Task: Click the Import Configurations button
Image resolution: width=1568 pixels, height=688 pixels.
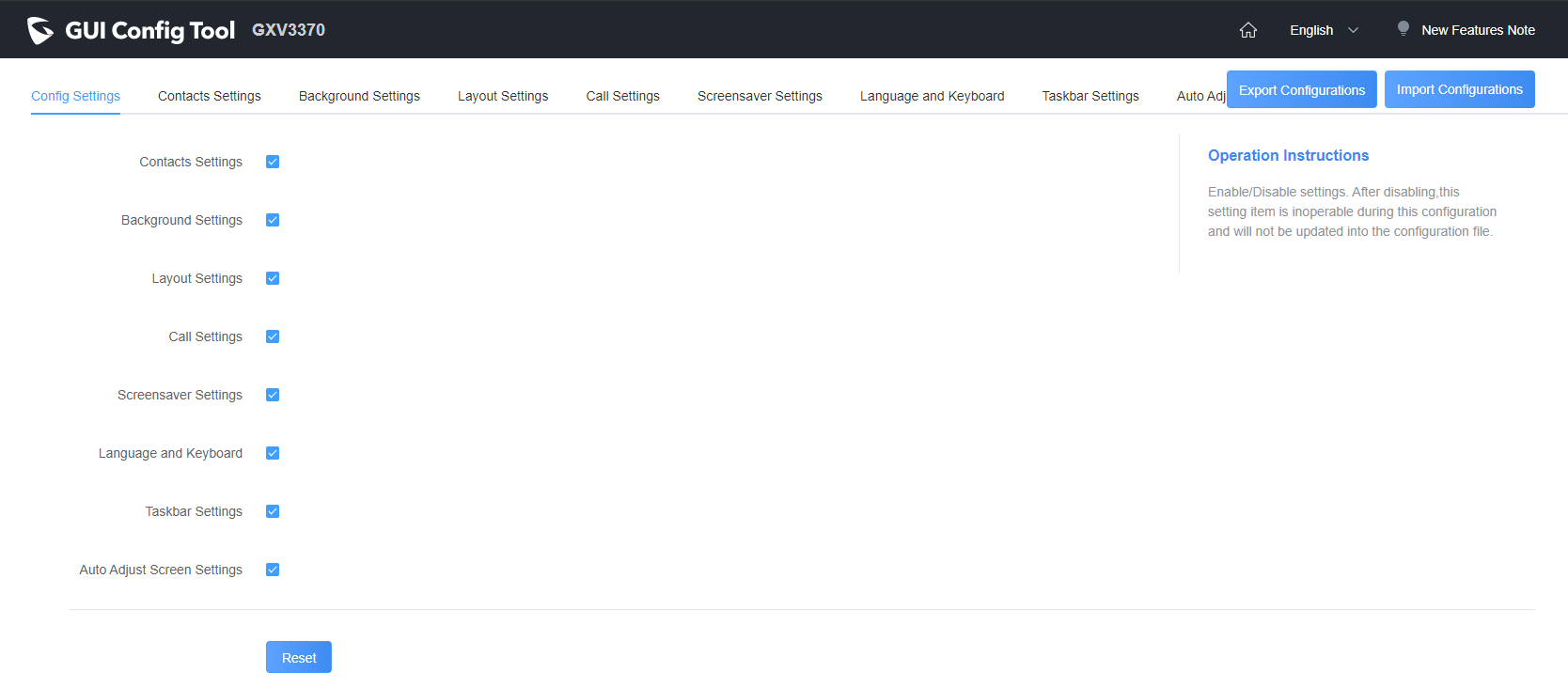Action: [x=1460, y=89]
